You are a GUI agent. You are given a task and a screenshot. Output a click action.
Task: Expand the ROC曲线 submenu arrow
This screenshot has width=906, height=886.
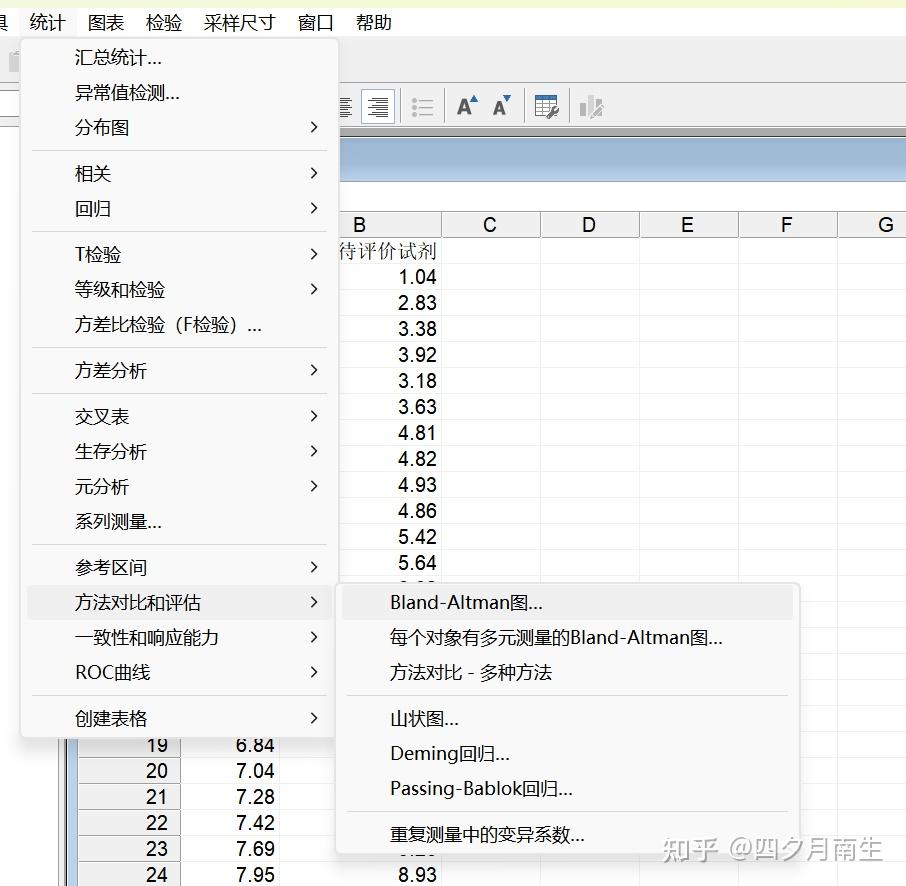[x=313, y=673]
